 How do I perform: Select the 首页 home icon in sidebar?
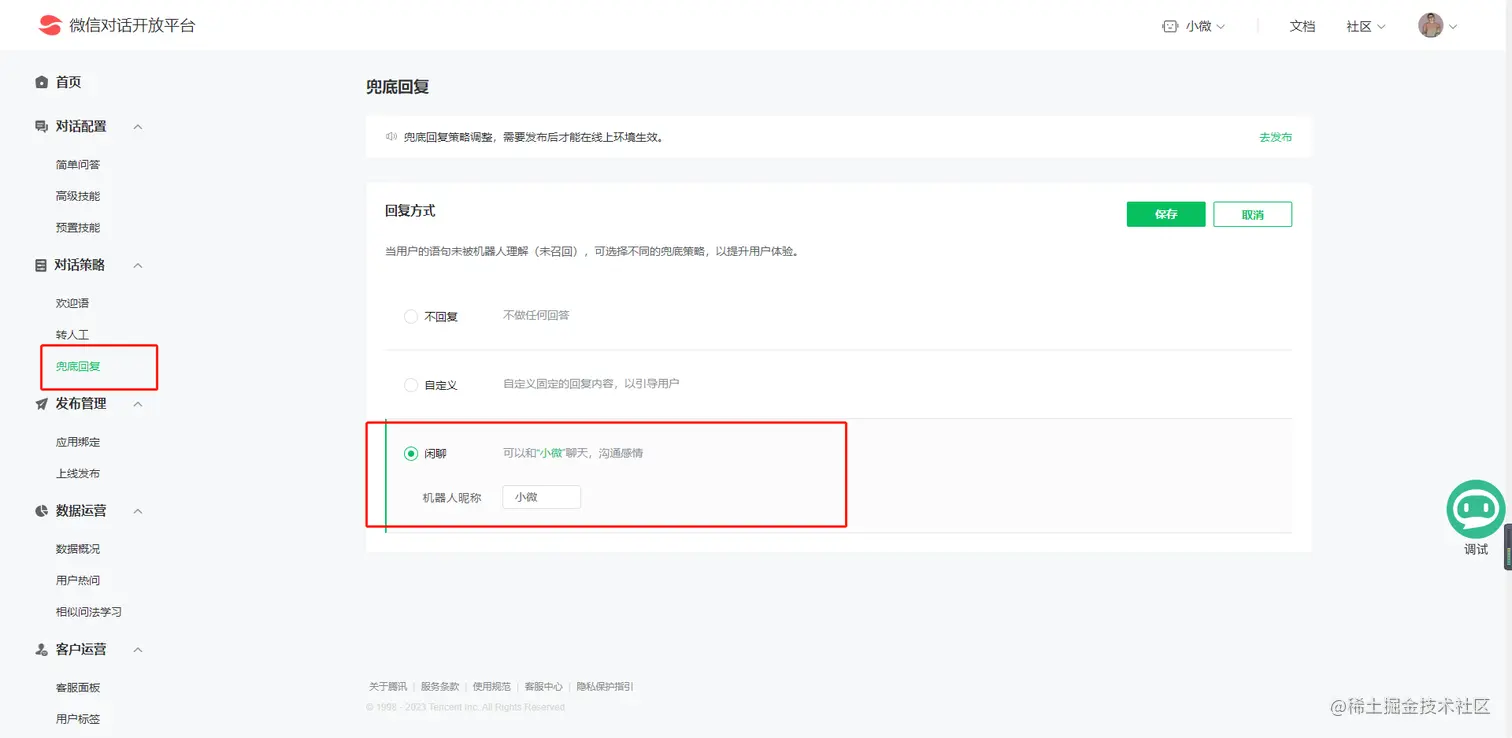(x=41, y=82)
